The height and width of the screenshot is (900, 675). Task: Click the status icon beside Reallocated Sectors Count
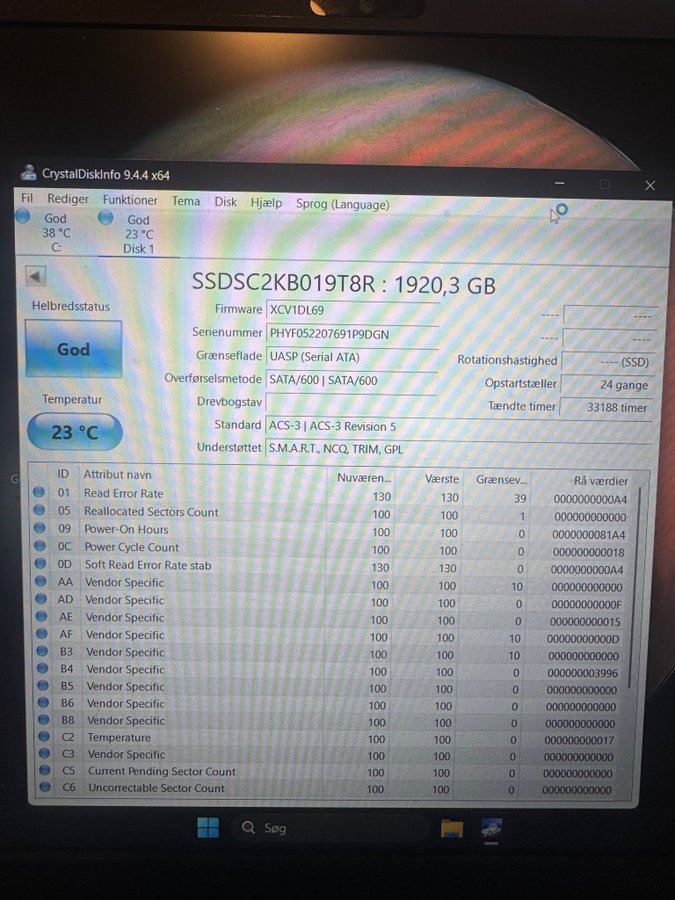click(39, 511)
